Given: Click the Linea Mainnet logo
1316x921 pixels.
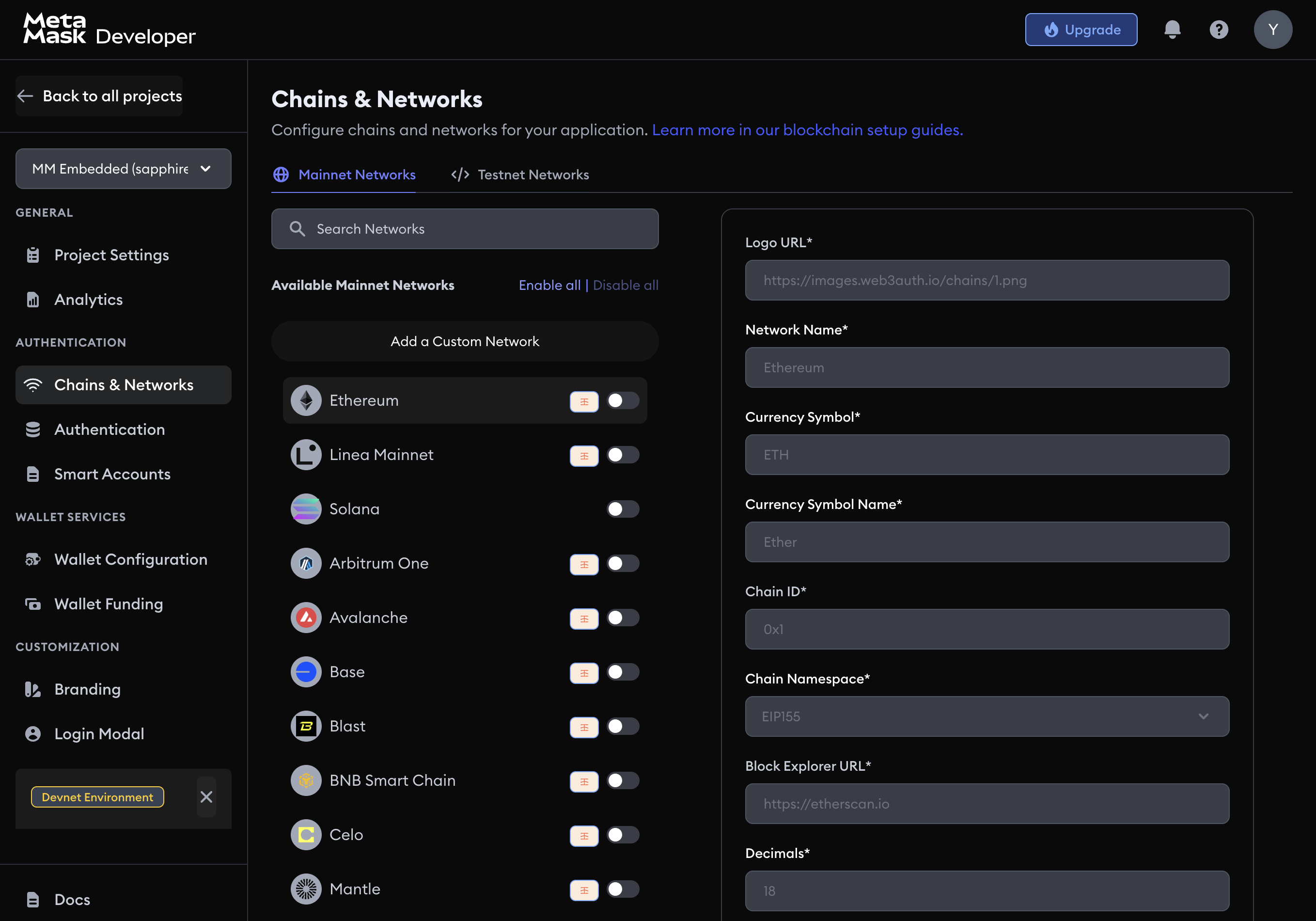Looking at the screenshot, I should 306,455.
